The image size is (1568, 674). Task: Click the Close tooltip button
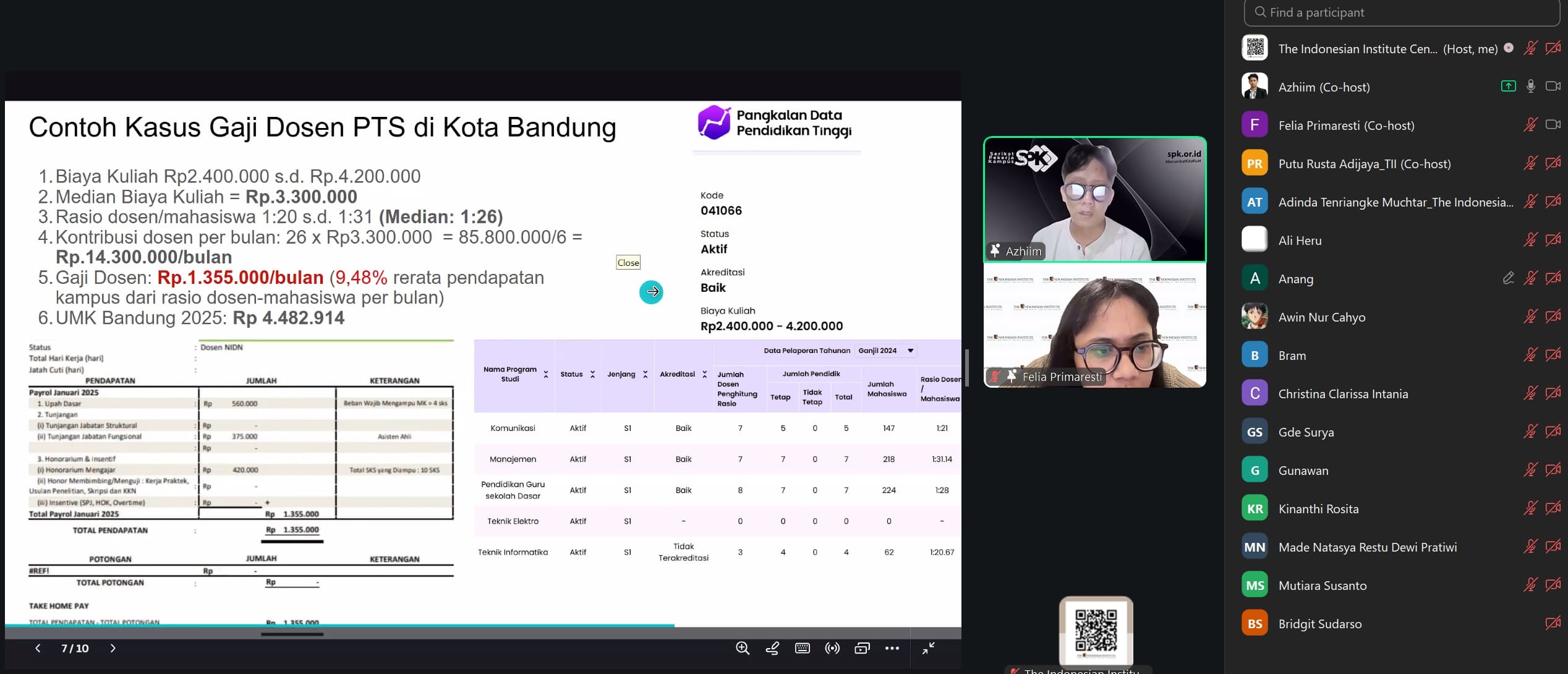point(628,263)
